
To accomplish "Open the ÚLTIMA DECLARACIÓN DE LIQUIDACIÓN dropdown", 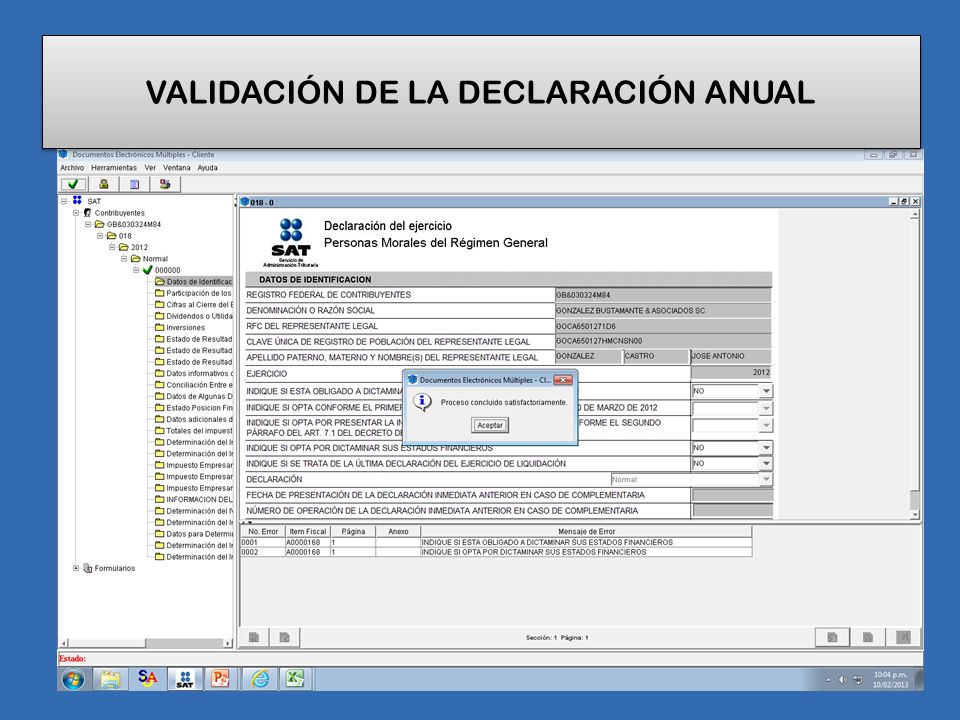I will pyautogui.click(x=766, y=463).
